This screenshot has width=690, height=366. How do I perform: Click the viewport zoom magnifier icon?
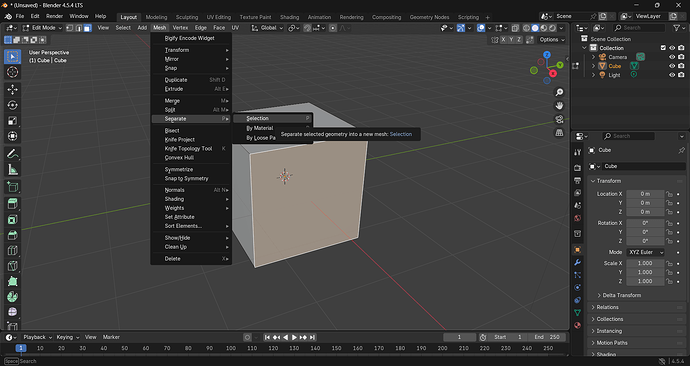coord(559,92)
